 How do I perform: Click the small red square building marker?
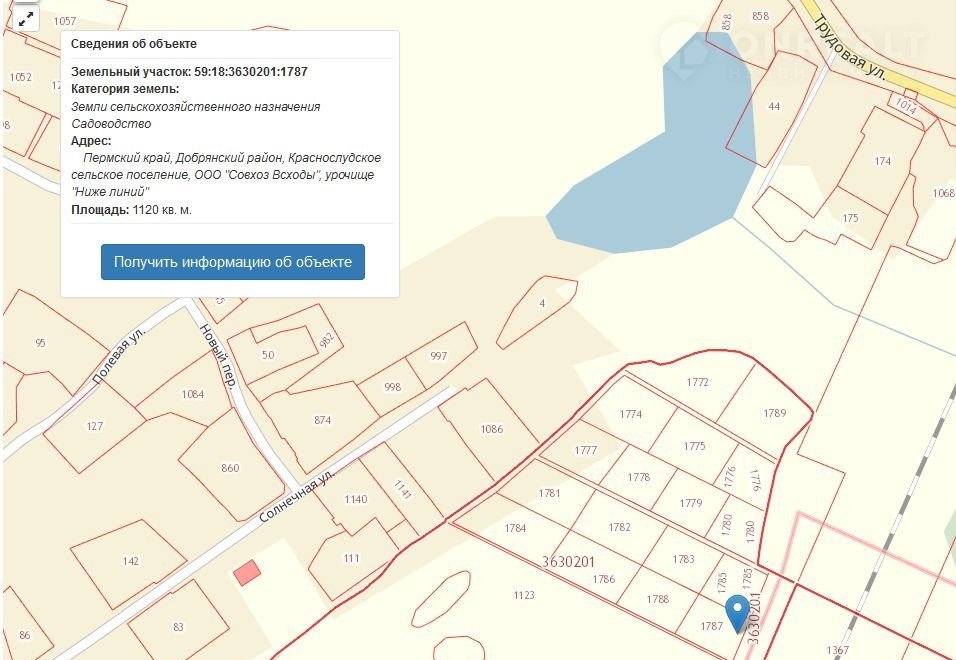246,572
